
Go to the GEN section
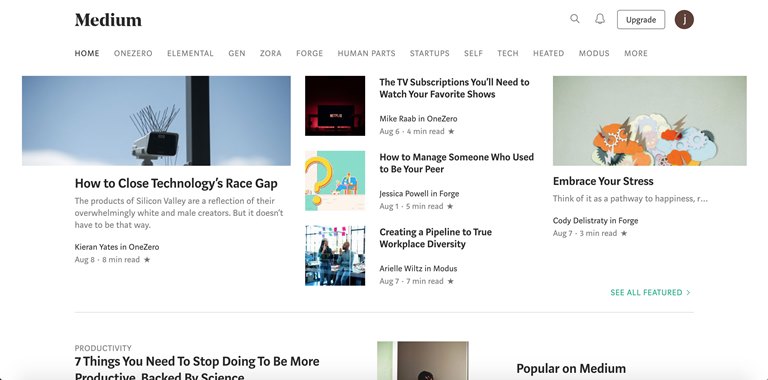237,53
